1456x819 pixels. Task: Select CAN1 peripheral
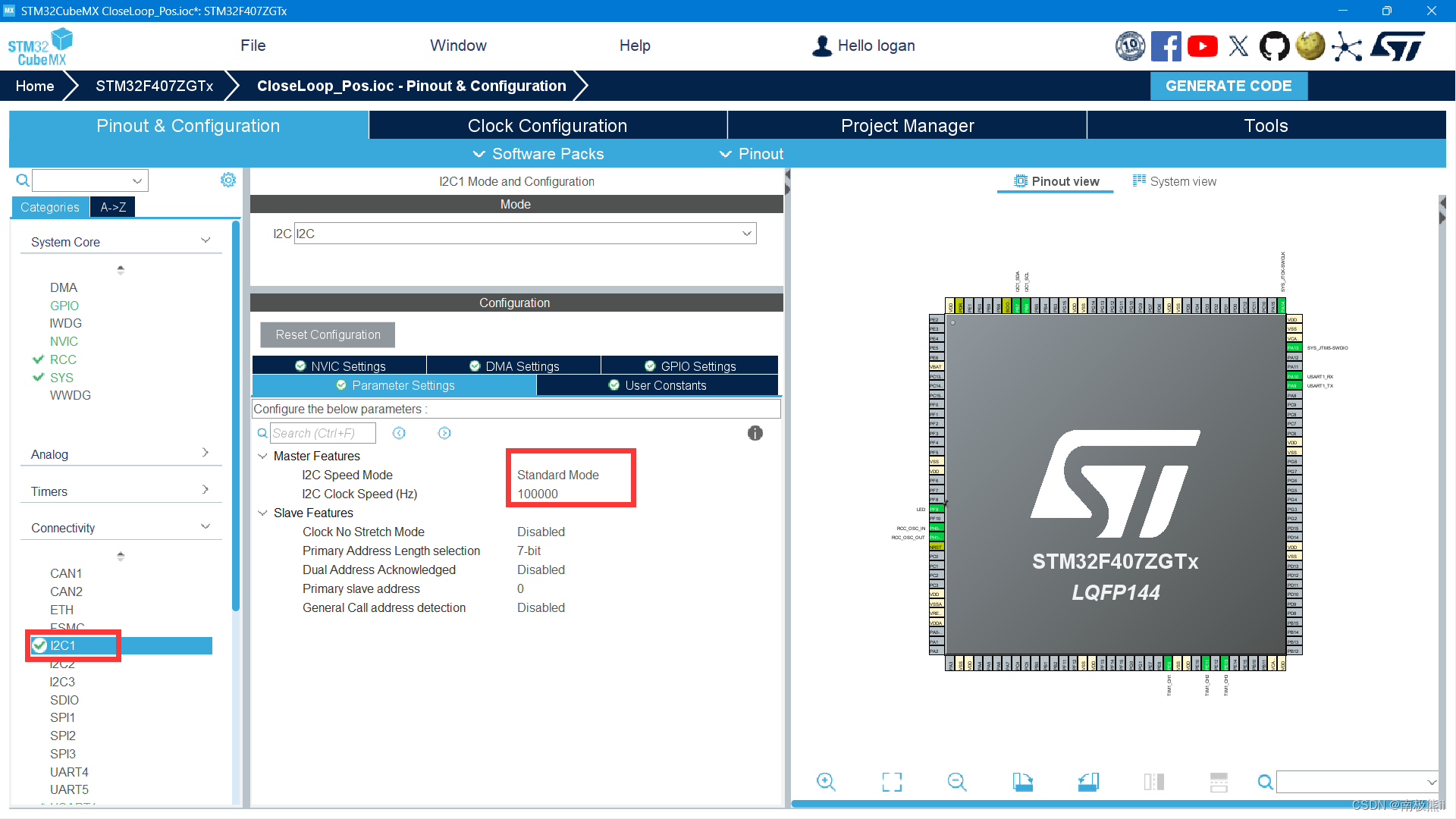click(x=66, y=573)
